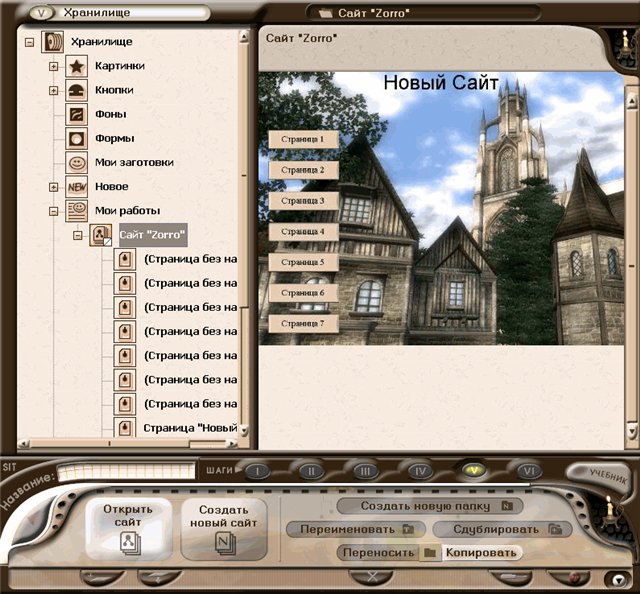The height and width of the screenshot is (594, 640).
Task: Click the Новый Сайт heading in preview
Action: tap(441, 83)
